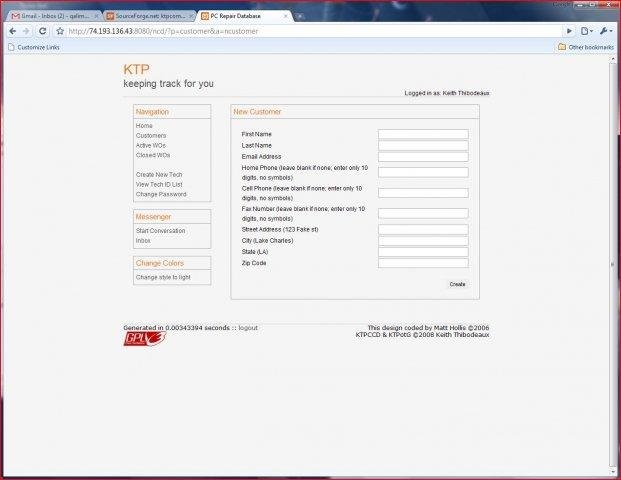Screen dimensions: 621x480
Task: Click the KTP site title
Action: (136, 69)
